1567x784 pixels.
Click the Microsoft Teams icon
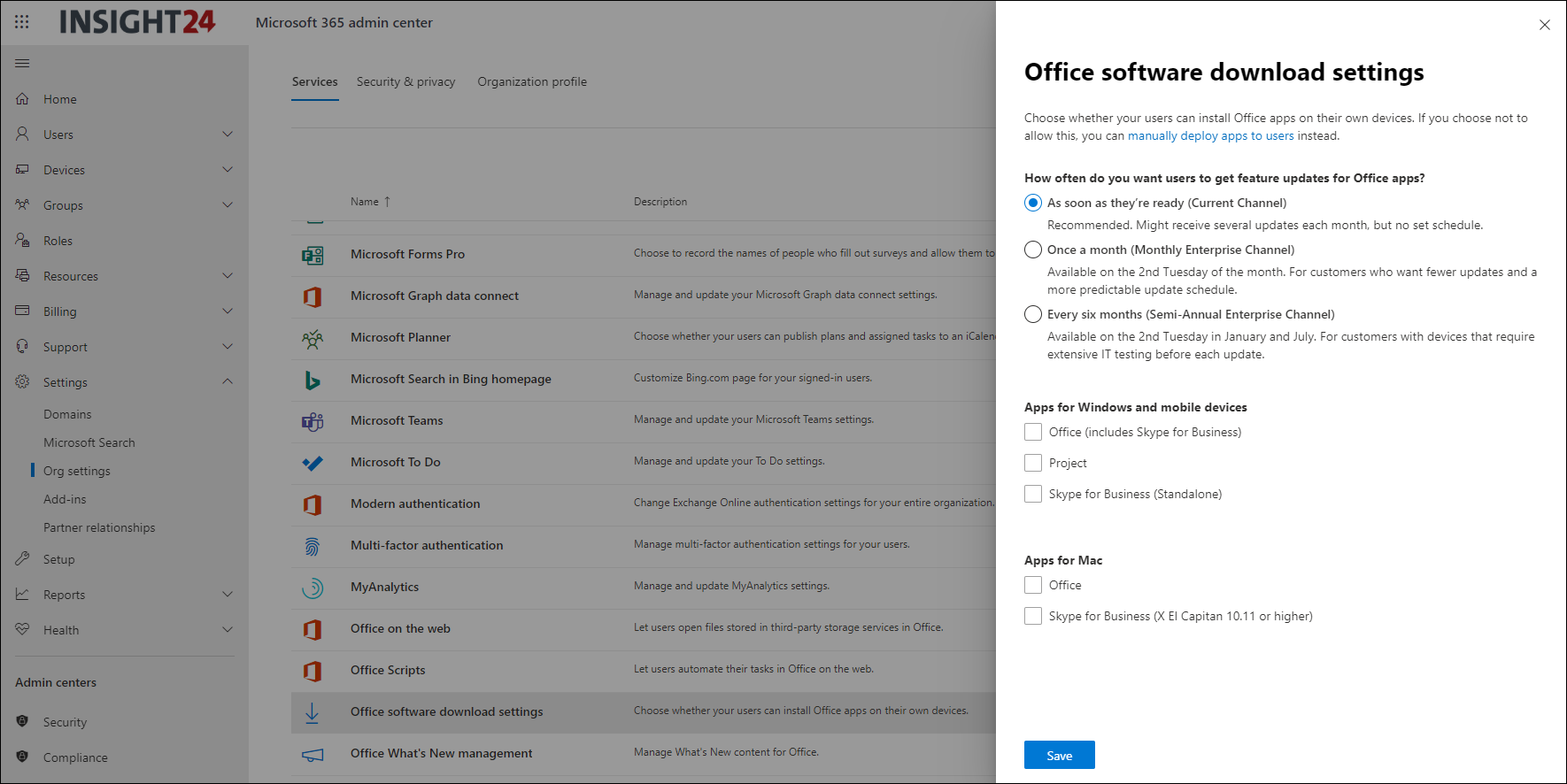[x=313, y=421]
